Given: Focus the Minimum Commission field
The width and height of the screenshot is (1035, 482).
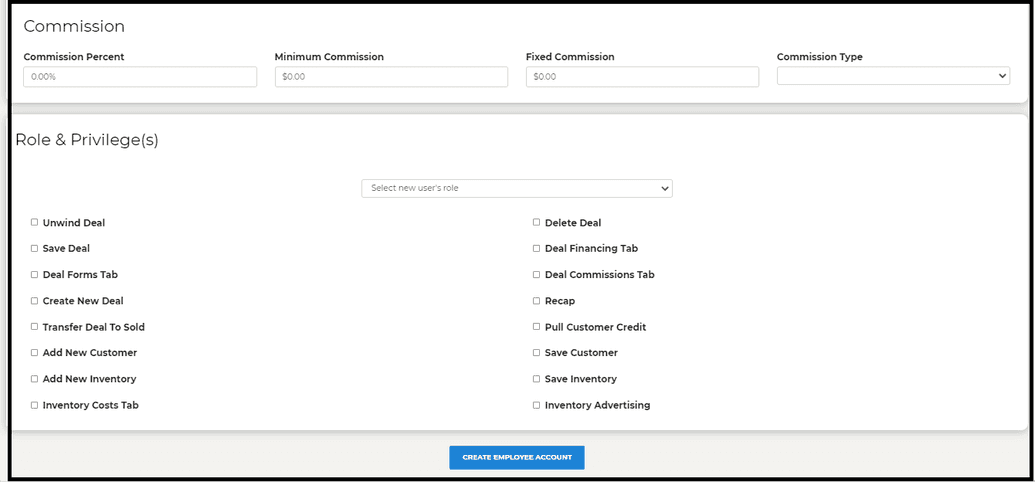Looking at the screenshot, I should (391, 77).
